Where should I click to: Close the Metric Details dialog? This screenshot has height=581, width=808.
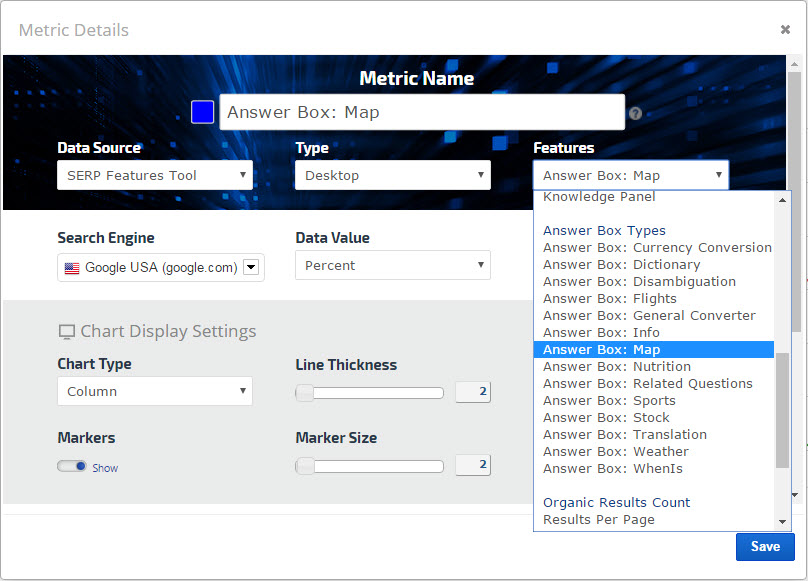[785, 30]
